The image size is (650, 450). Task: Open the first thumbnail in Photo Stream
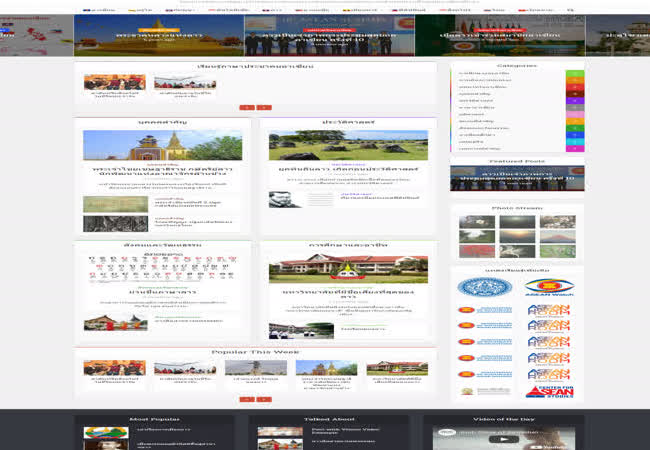coord(476,223)
